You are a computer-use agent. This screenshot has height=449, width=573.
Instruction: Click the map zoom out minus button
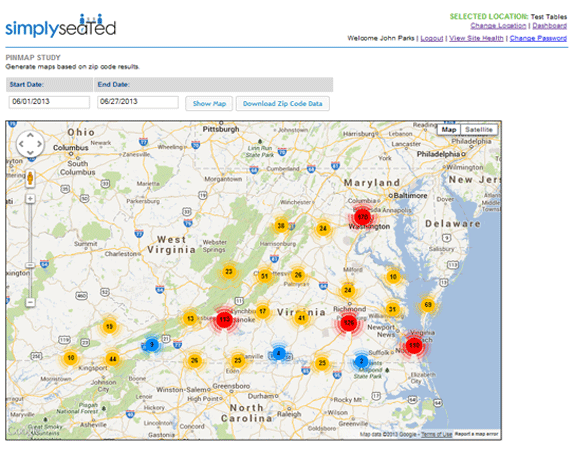coord(30,302)
